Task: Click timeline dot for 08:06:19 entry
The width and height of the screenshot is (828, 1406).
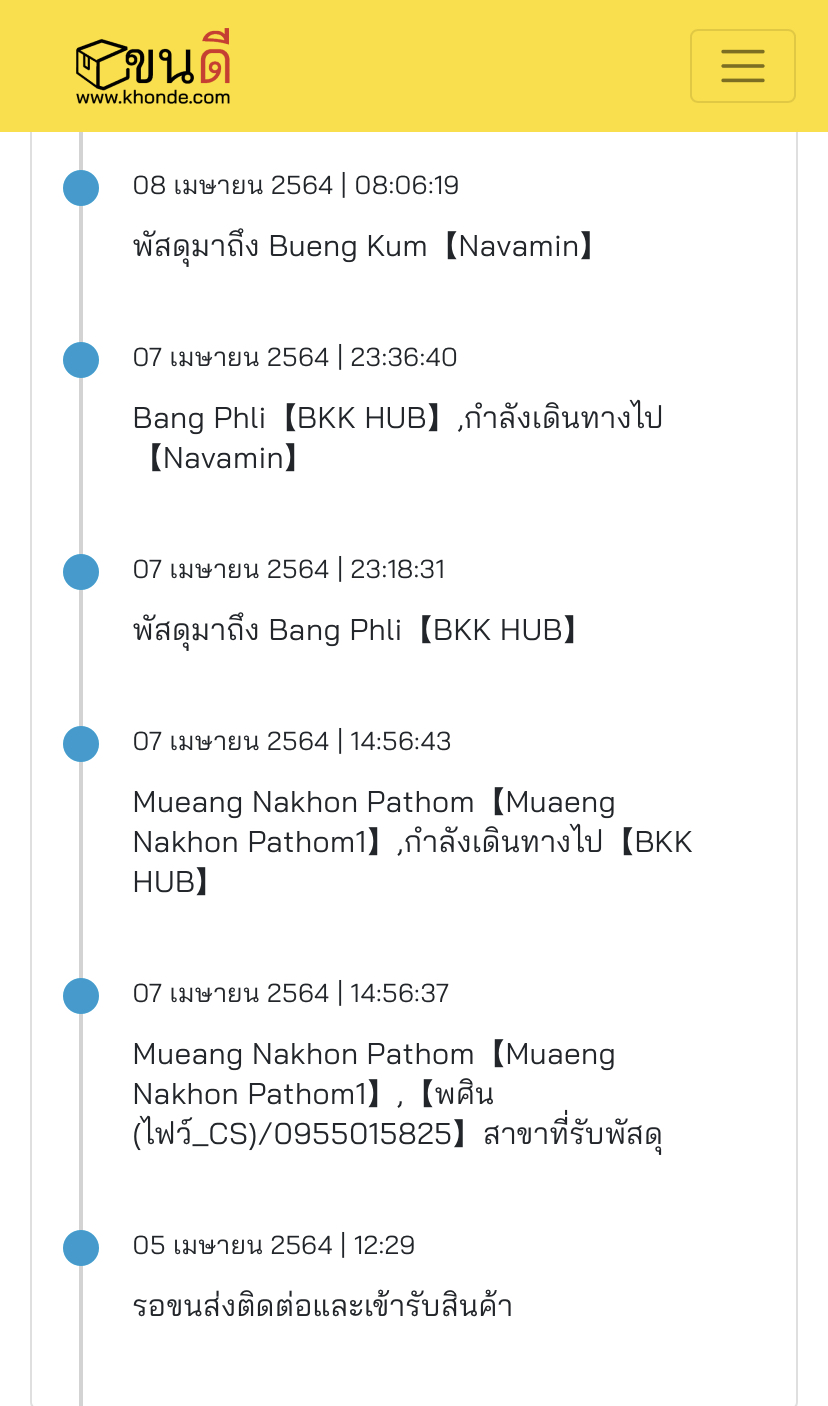Action: [81, 188]
